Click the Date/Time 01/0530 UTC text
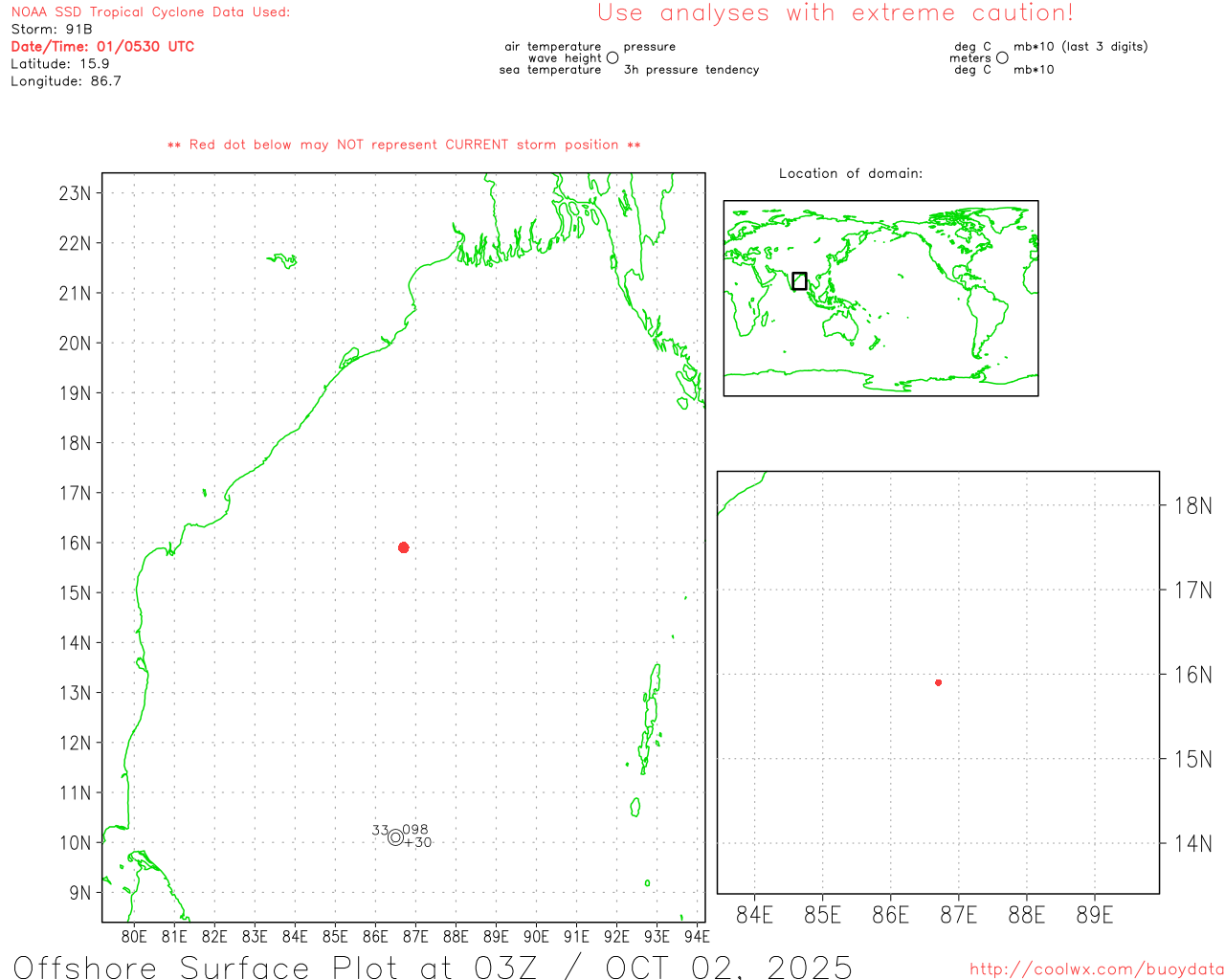The image size is (1225, 980). point(102,46)
